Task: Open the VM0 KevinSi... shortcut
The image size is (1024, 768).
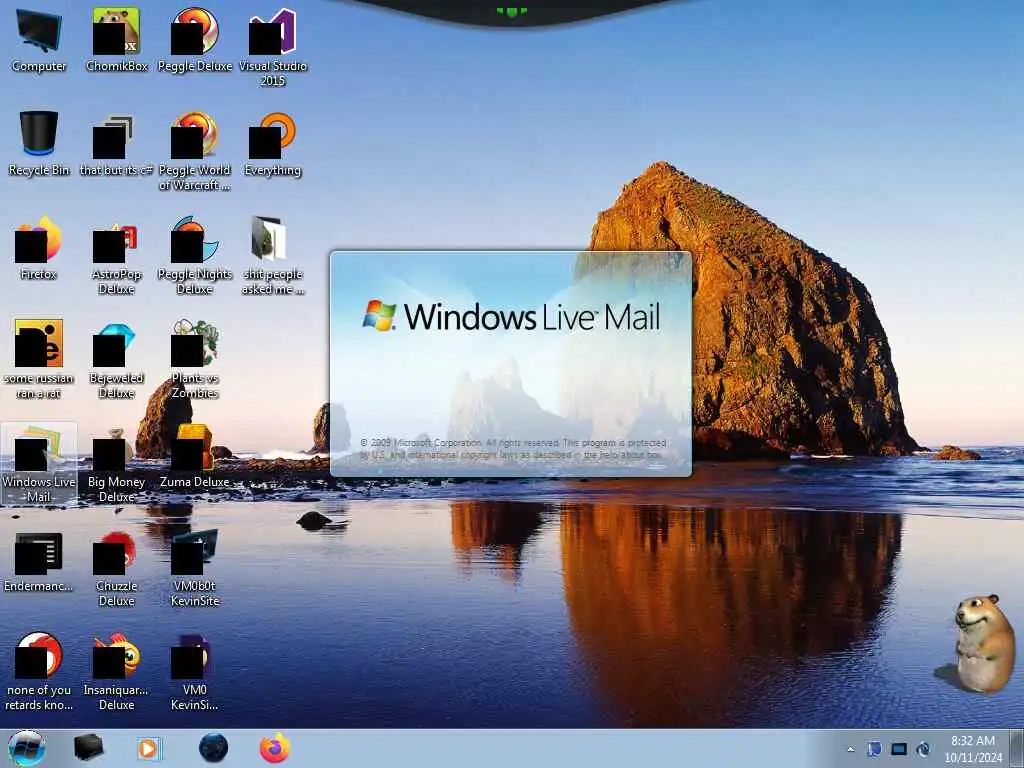Action: pyautogui.click(x=195, y=671)
